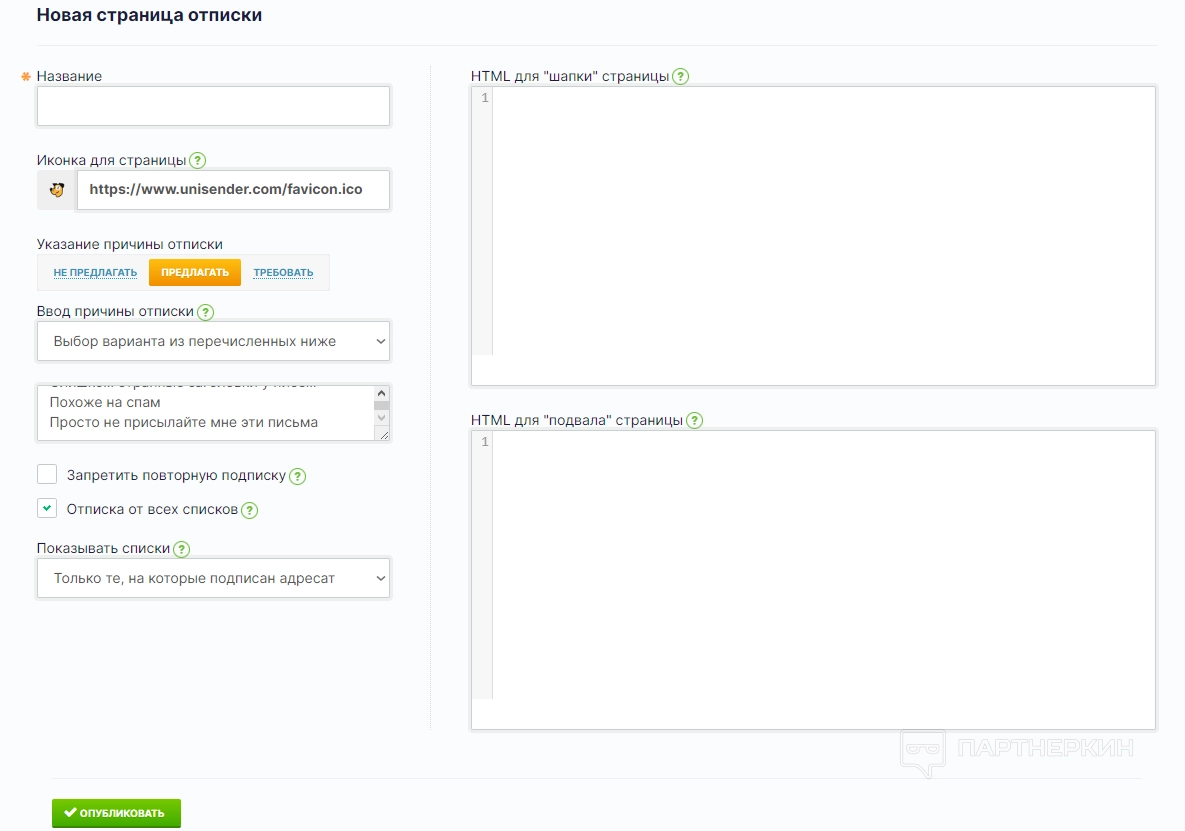Click line number 1 in footer editor
Image resolution: width=1185 pixels, height=831 pixels.
click(x=485, y=442)
